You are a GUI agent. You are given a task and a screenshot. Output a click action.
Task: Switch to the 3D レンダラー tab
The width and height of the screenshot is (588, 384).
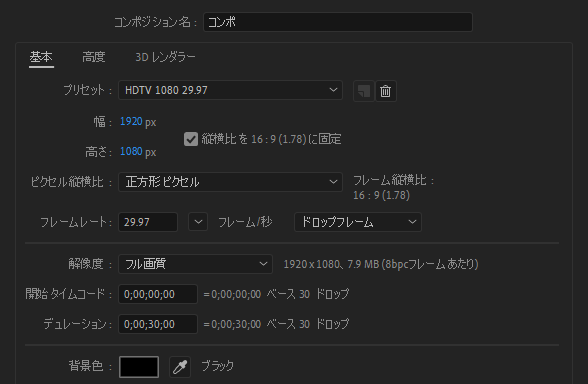point(165,57)
